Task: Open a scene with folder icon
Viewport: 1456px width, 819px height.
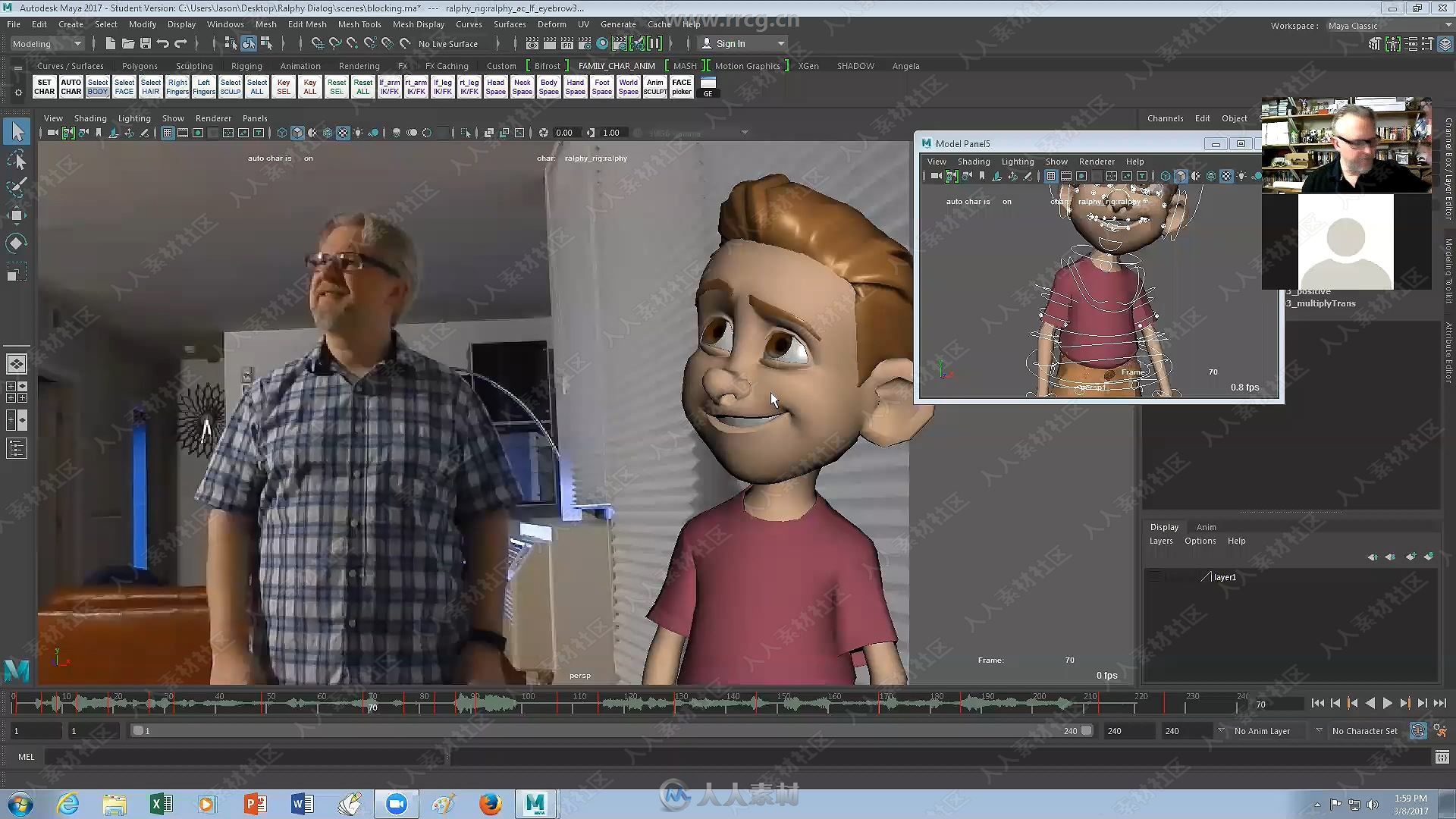Action: (x=128, y=43)
